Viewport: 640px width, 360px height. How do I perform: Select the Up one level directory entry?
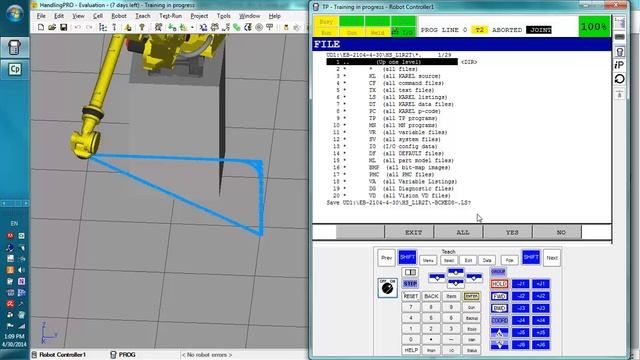coord(392,62)
